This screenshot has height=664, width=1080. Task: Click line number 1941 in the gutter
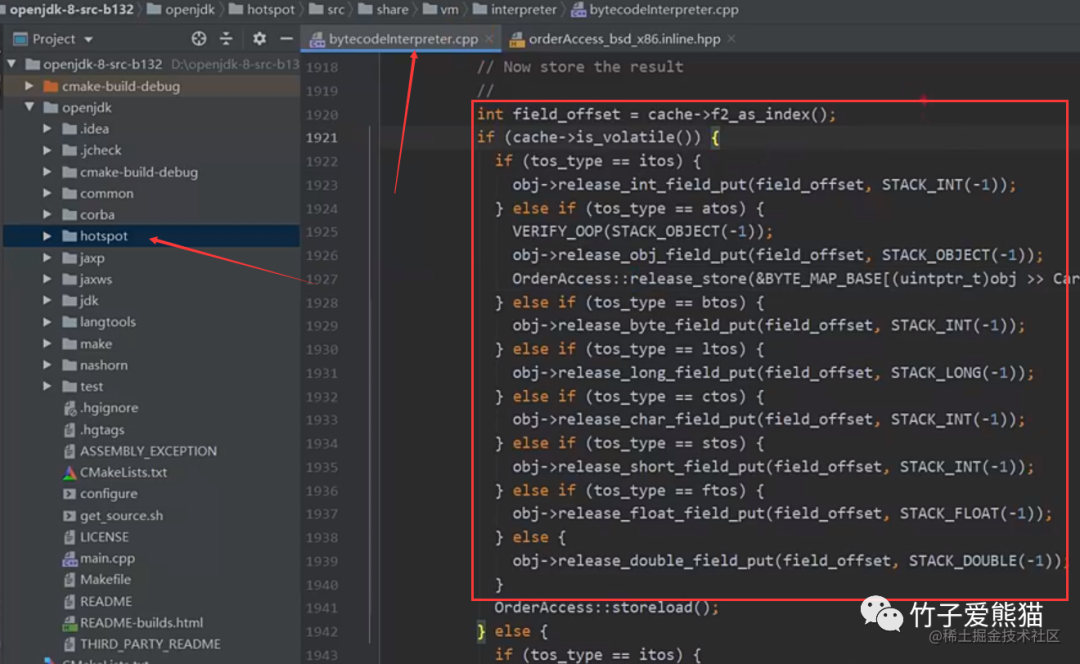point(322,608)
